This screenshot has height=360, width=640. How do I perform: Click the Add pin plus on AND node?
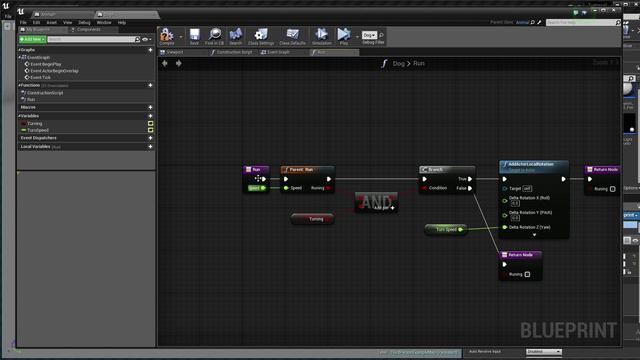[392, 208]
